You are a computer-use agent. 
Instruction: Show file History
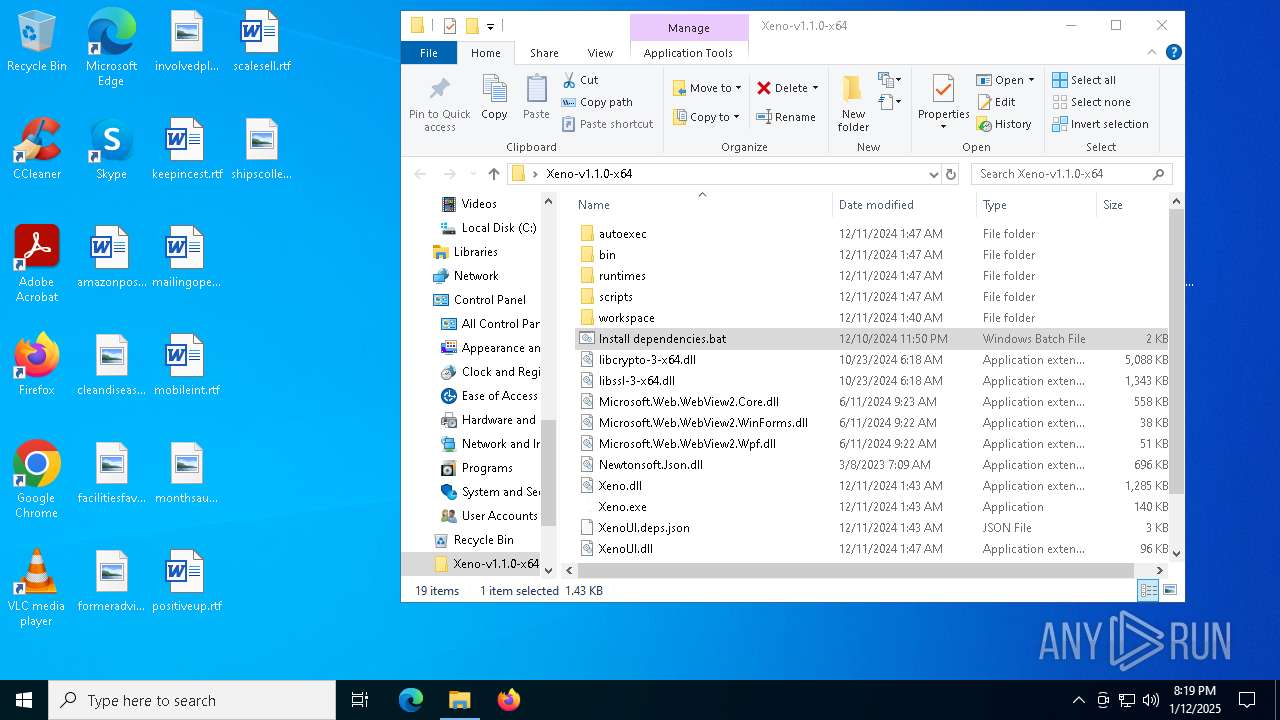1004,124
